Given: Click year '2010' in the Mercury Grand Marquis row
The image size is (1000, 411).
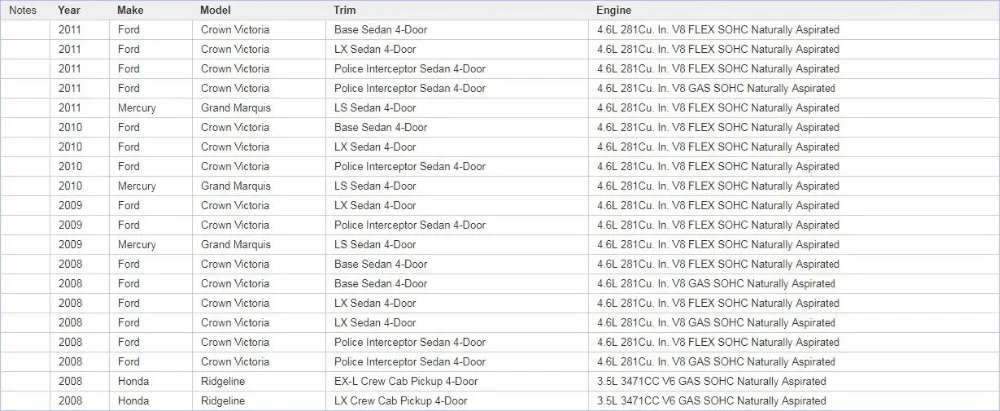Looking at the screenshot, I should [70, 186].
